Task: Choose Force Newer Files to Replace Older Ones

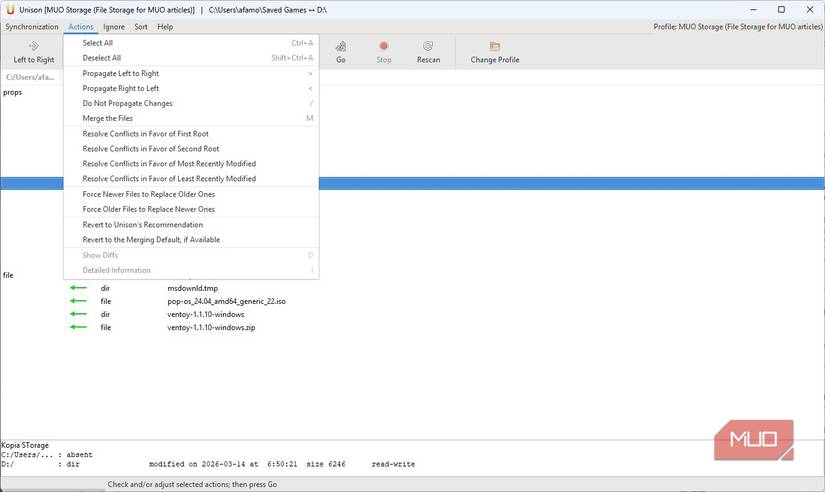Action: pos(191,194)
